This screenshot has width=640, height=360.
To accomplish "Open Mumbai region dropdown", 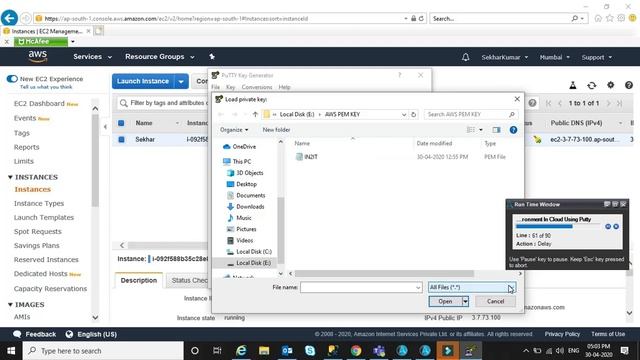I will click(554, 57).
